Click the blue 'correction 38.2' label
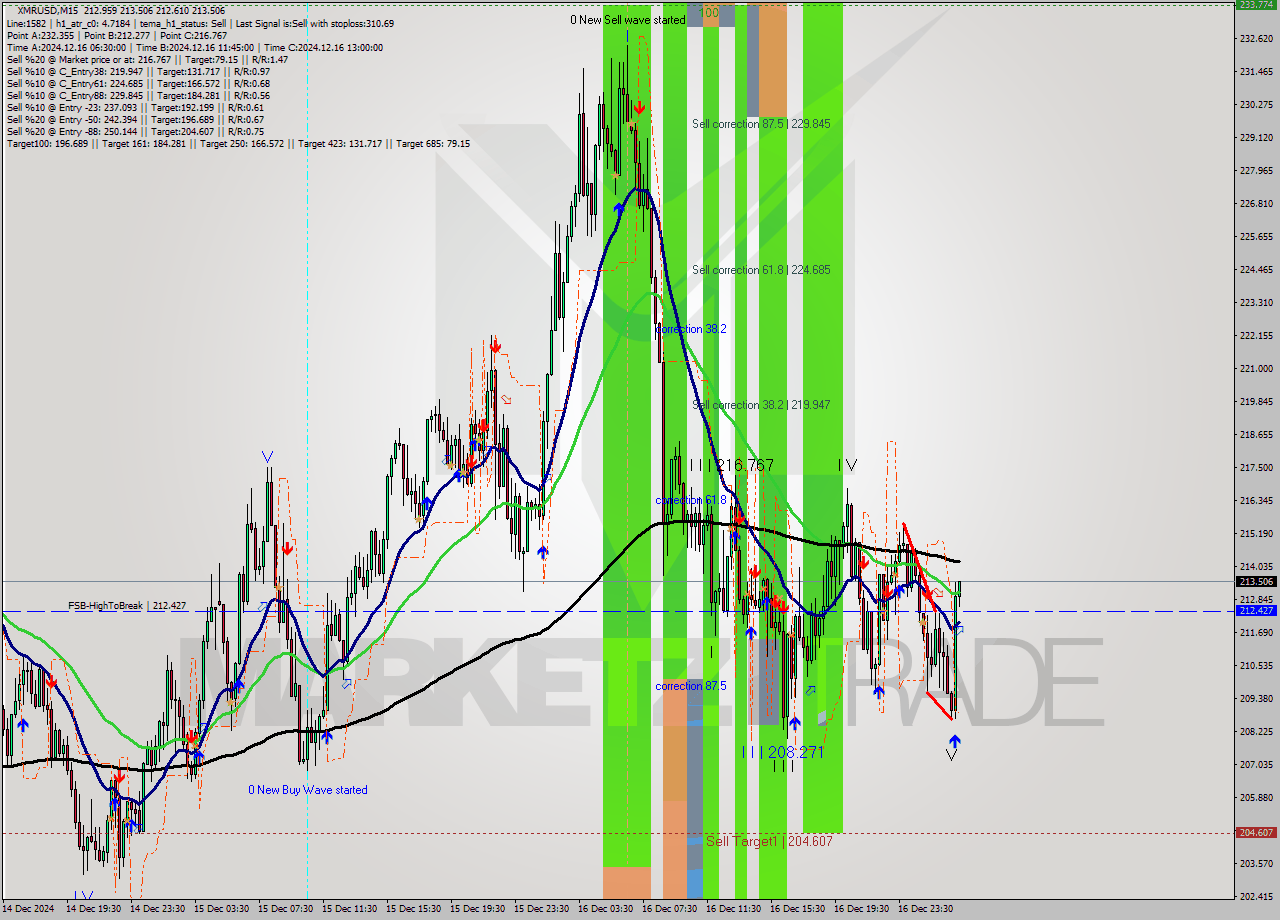 coord(691,329)
